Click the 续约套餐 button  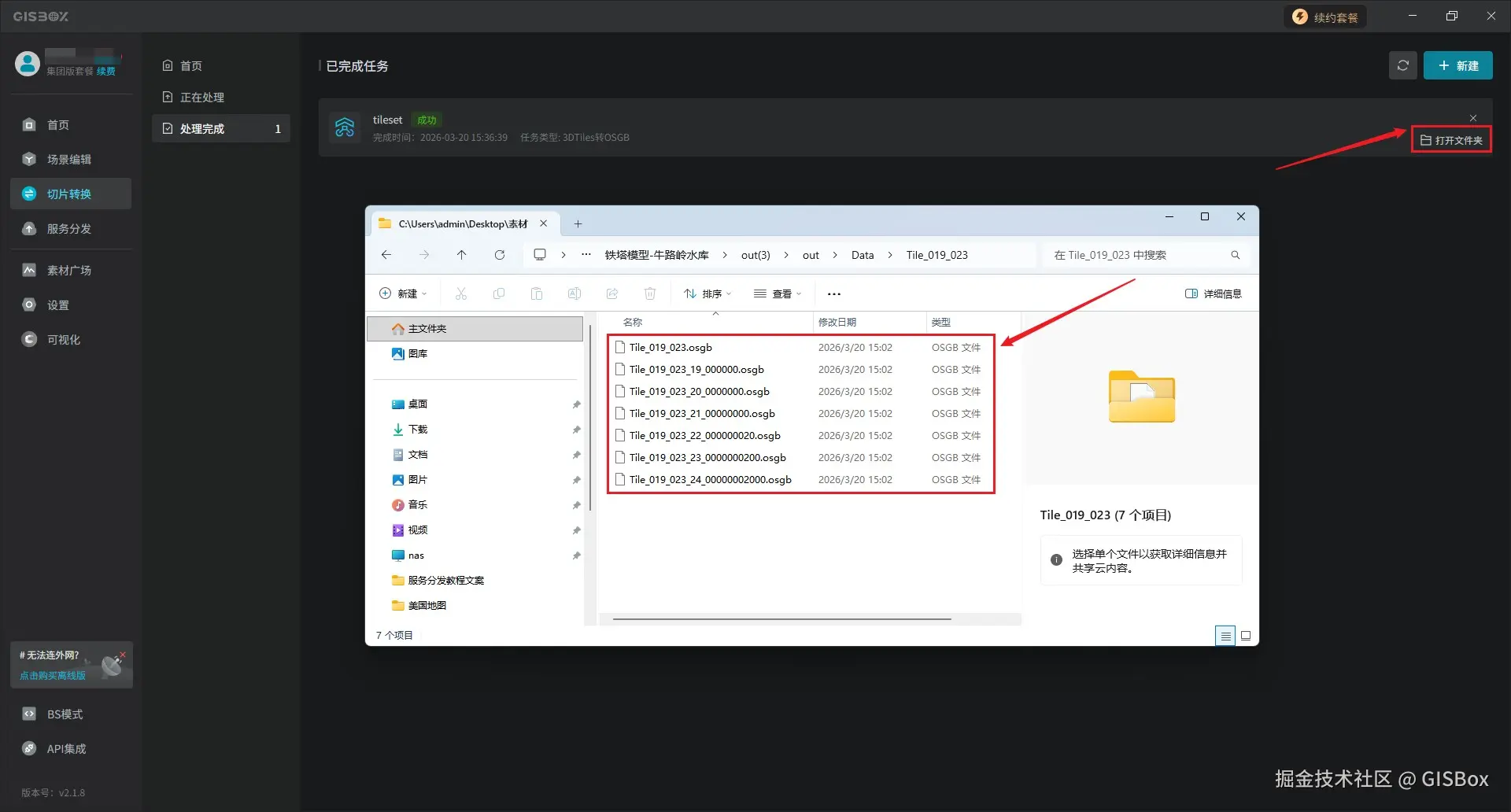(x=1326, y=17)
